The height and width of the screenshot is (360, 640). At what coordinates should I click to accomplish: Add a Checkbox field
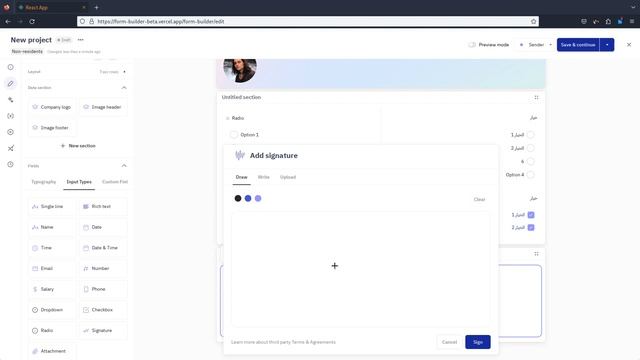coord(102,310)
